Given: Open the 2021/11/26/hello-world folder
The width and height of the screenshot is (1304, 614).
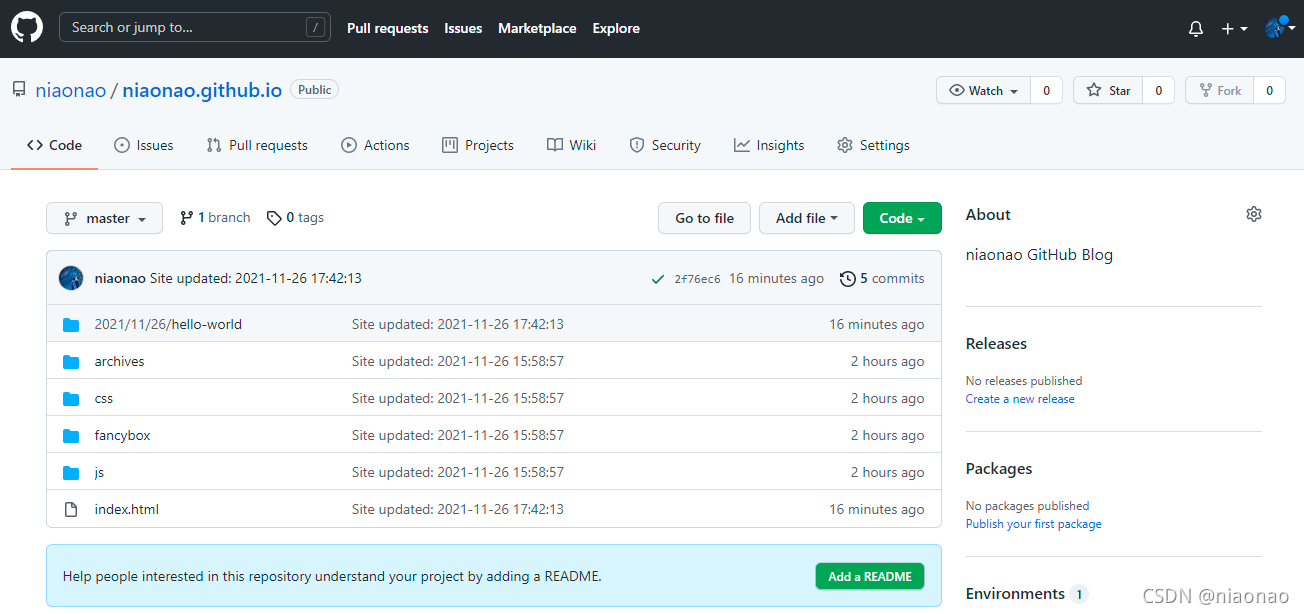Looking at the screenshot, I should [x=168, y=324].
